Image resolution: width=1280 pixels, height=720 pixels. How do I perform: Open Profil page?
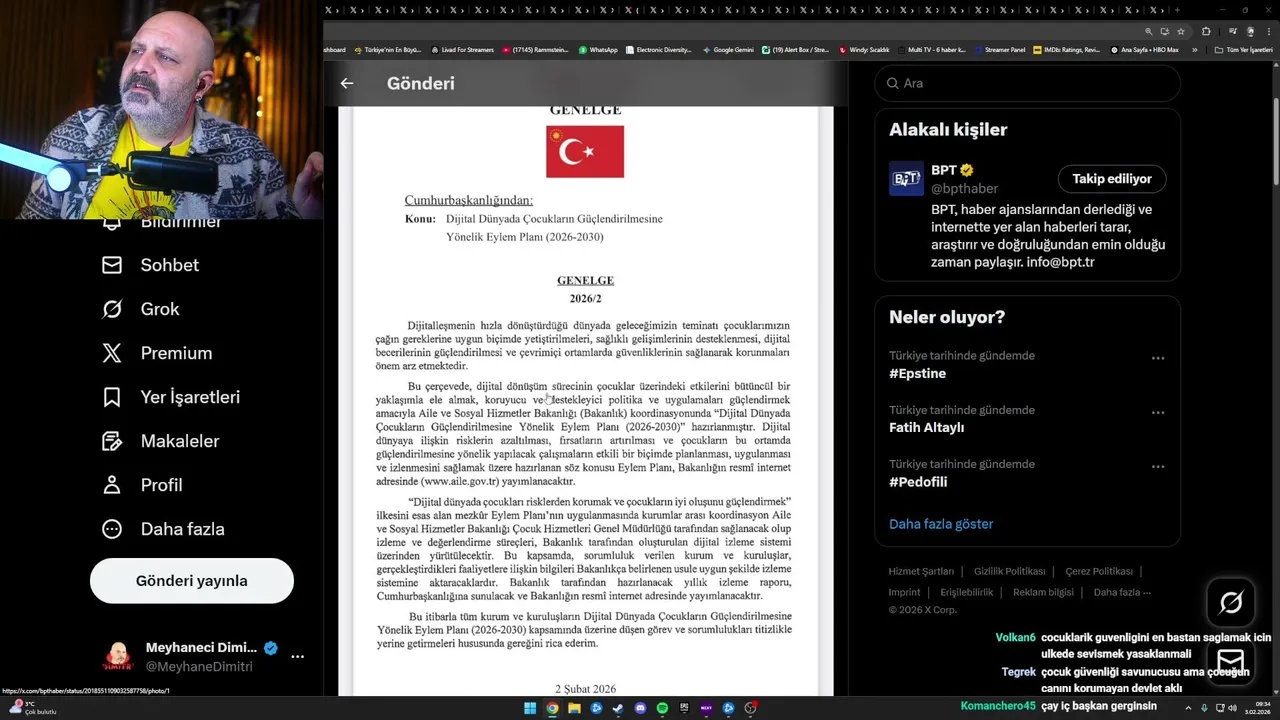point(142,485)
